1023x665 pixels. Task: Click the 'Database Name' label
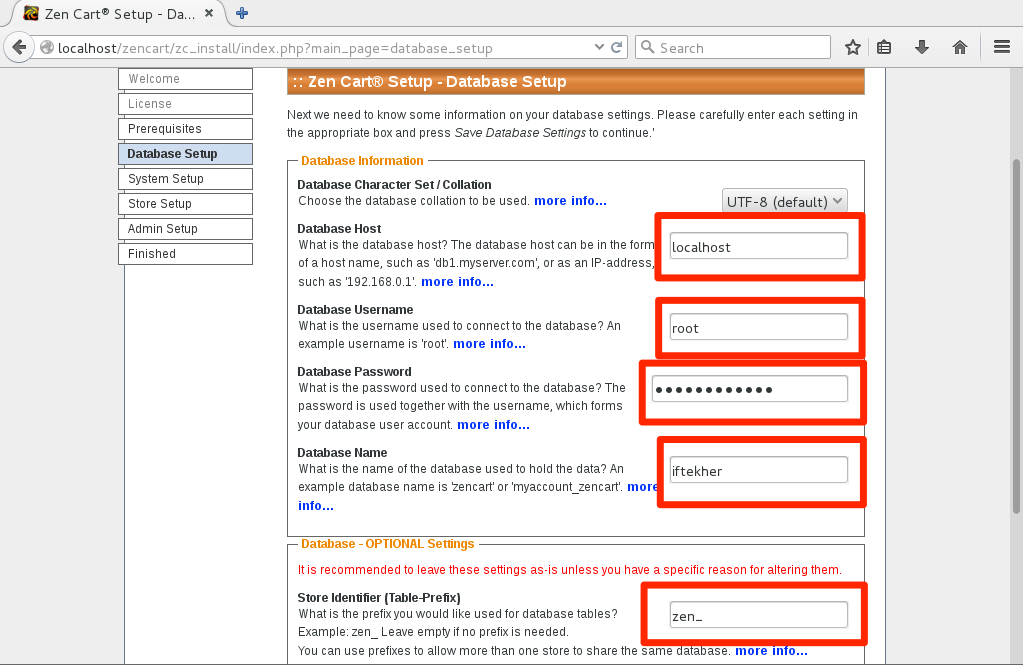[342, 452]
